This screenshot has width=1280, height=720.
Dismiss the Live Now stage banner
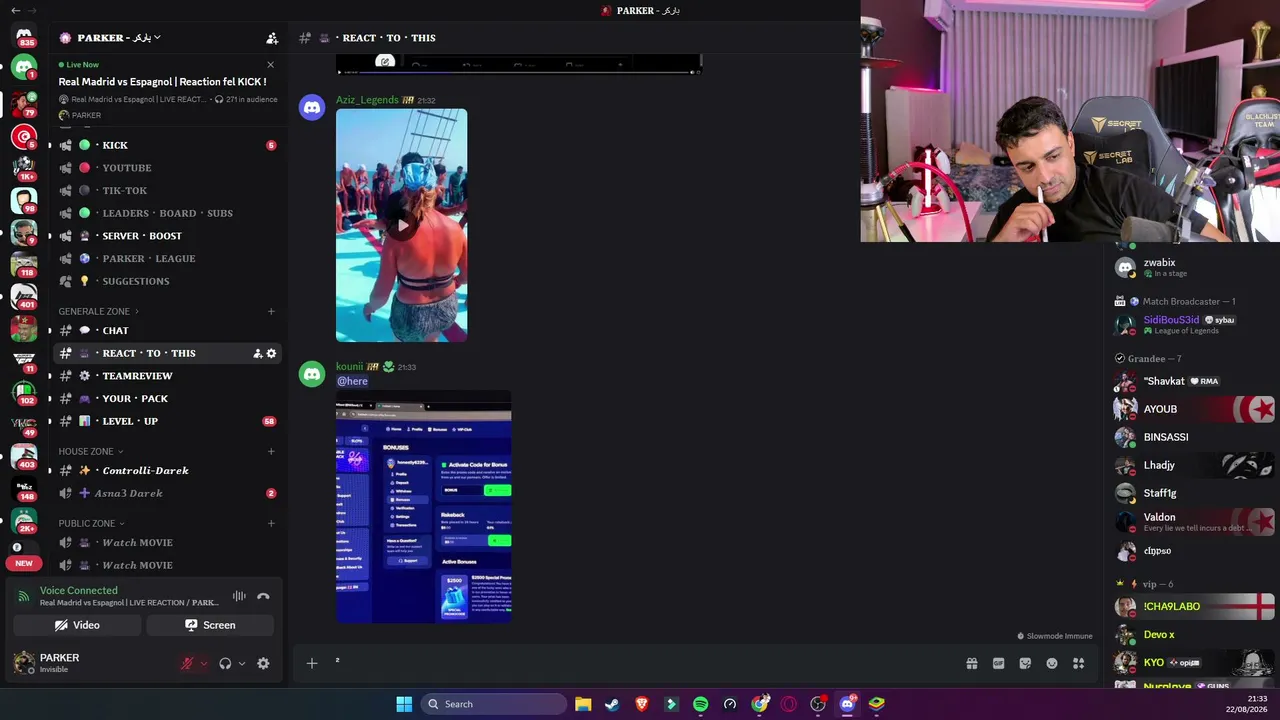click(x=270, y=65)
